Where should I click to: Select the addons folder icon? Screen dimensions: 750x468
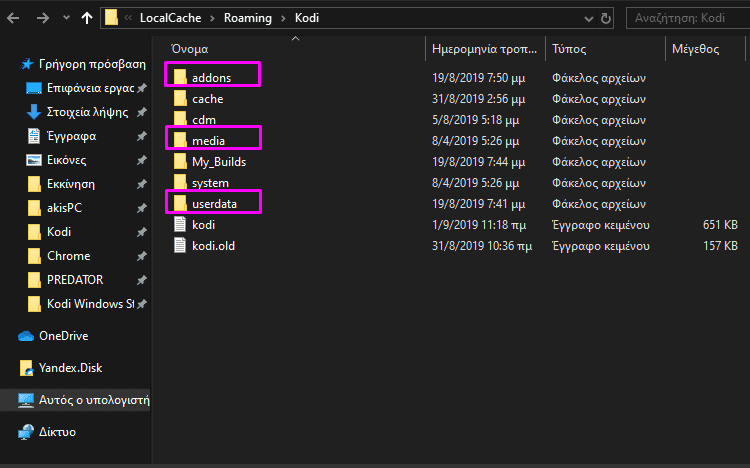click(180, 77)
